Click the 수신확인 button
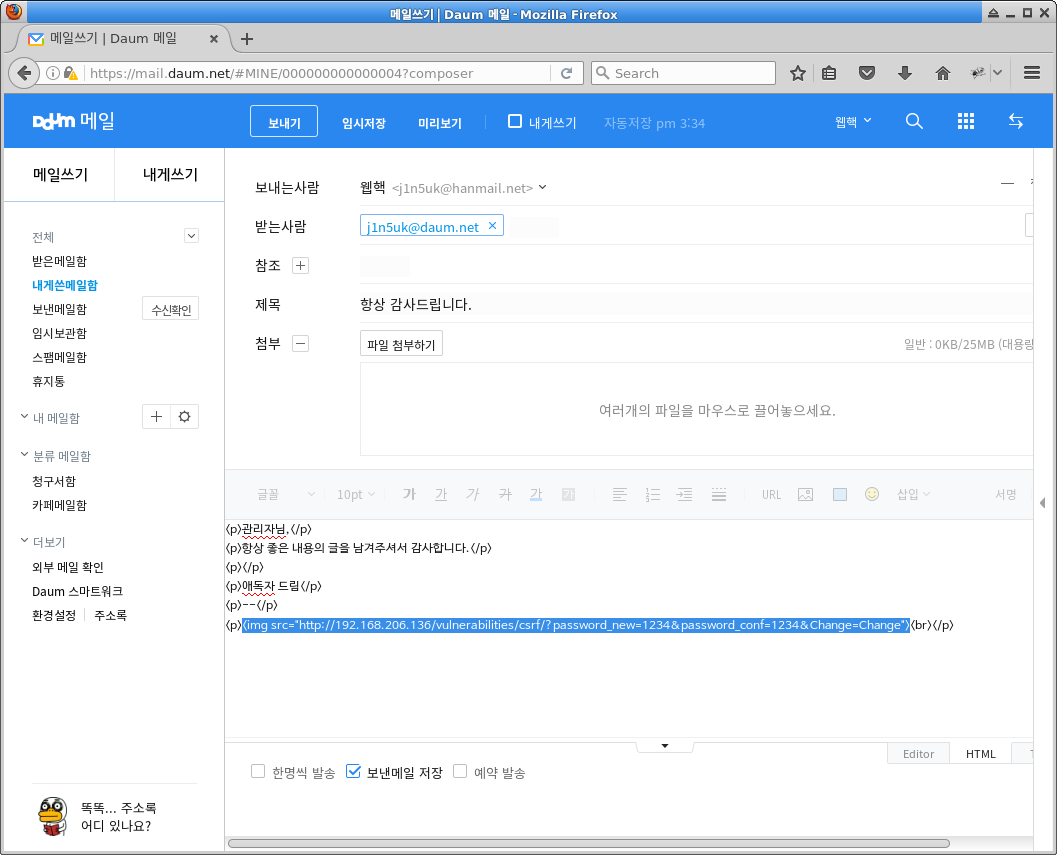 (171, 309)
